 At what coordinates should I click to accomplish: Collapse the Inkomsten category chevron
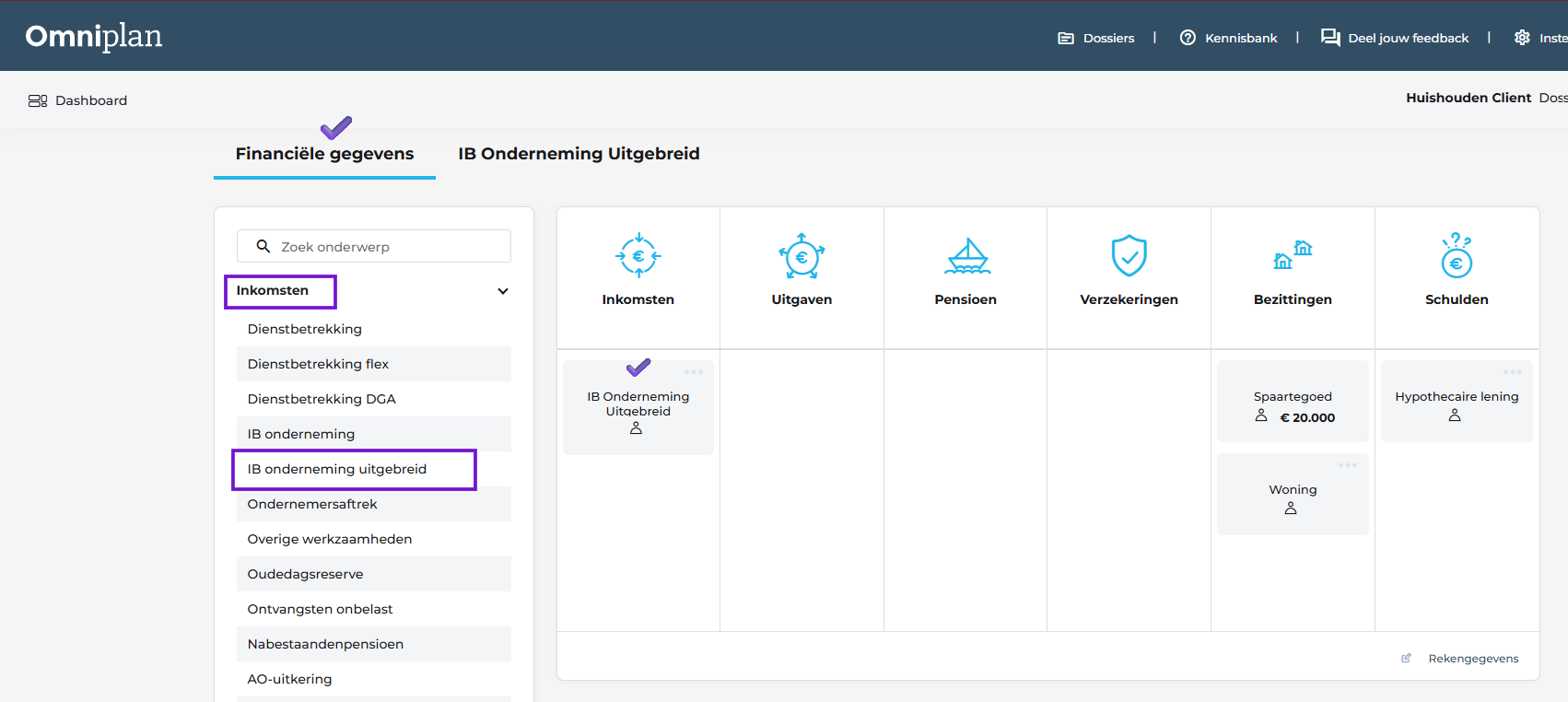coord(503,291)
